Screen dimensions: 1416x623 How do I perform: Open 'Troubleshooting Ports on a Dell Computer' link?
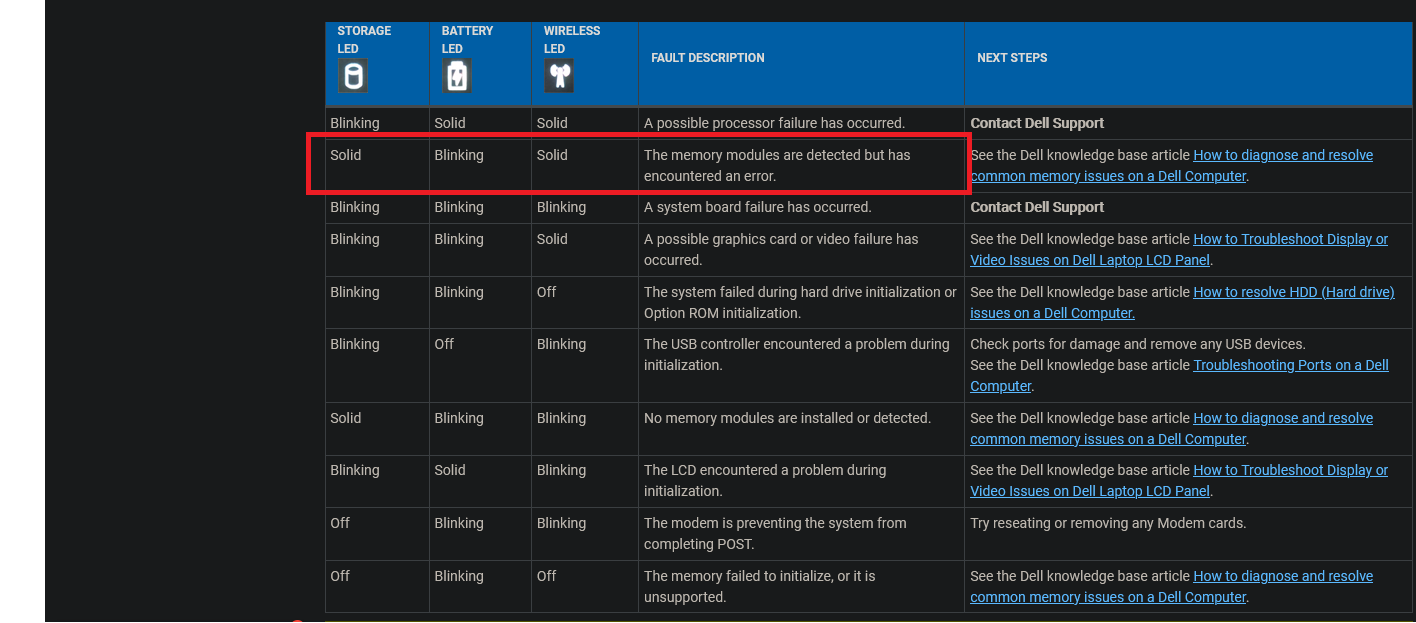coord(1179,376)
